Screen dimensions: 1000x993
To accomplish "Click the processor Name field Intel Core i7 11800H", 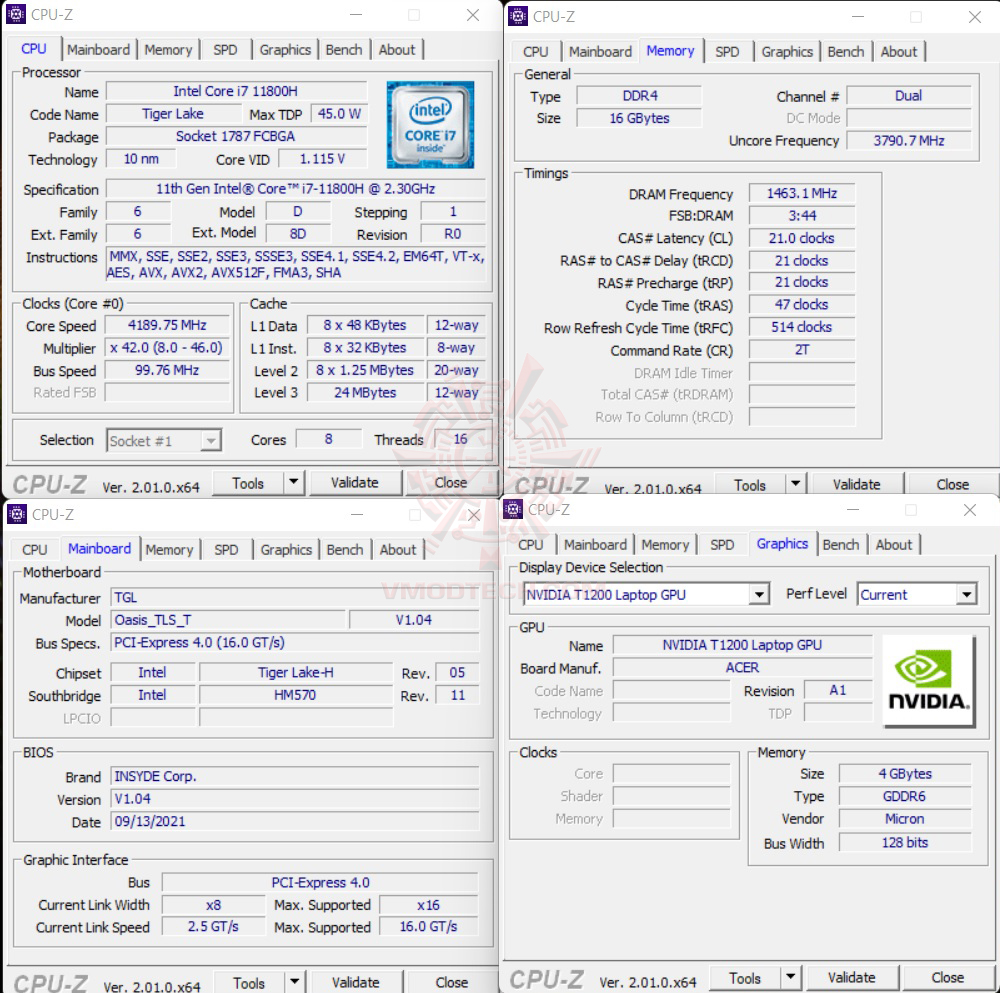I will [236, 91].
